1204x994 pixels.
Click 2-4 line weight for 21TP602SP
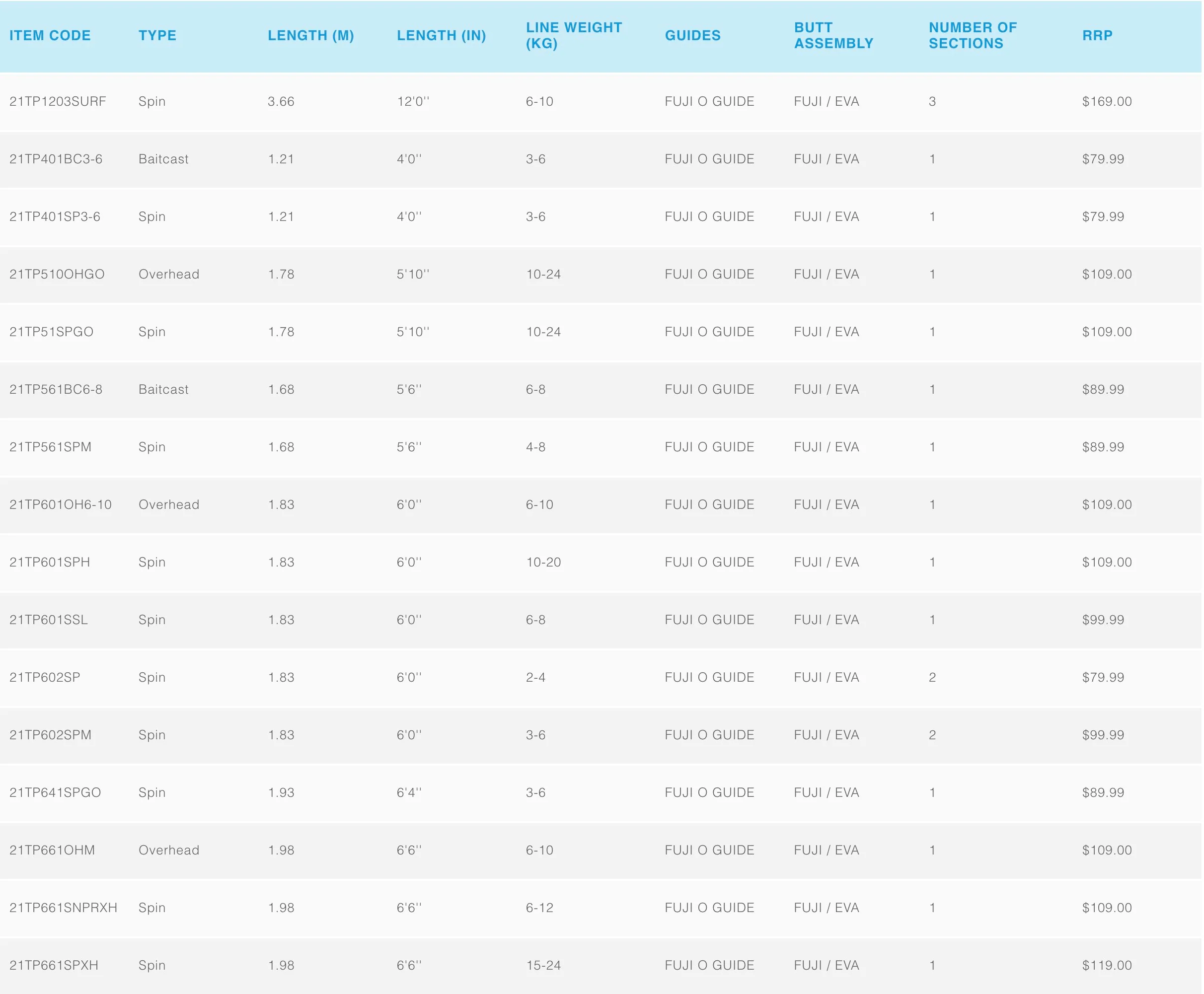pyautogui.click(x=535, y=677)
